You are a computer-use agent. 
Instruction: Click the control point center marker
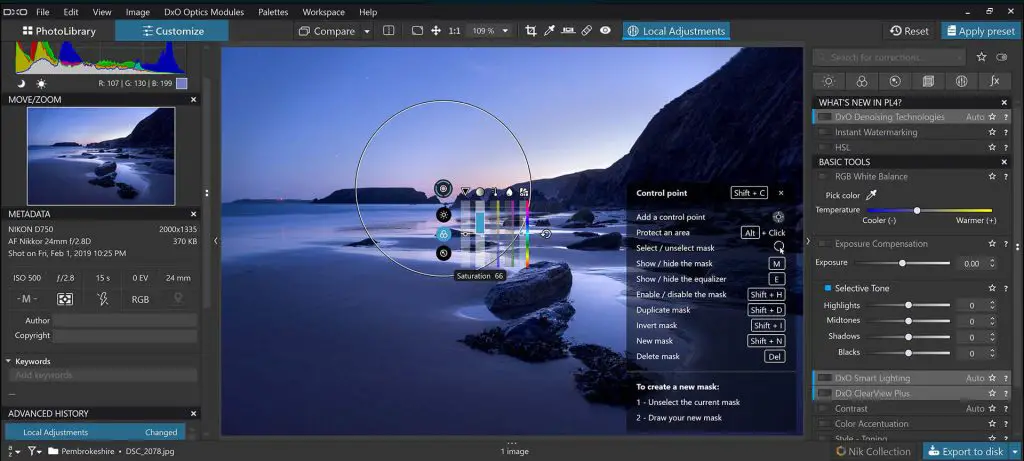tap(443, 189)
